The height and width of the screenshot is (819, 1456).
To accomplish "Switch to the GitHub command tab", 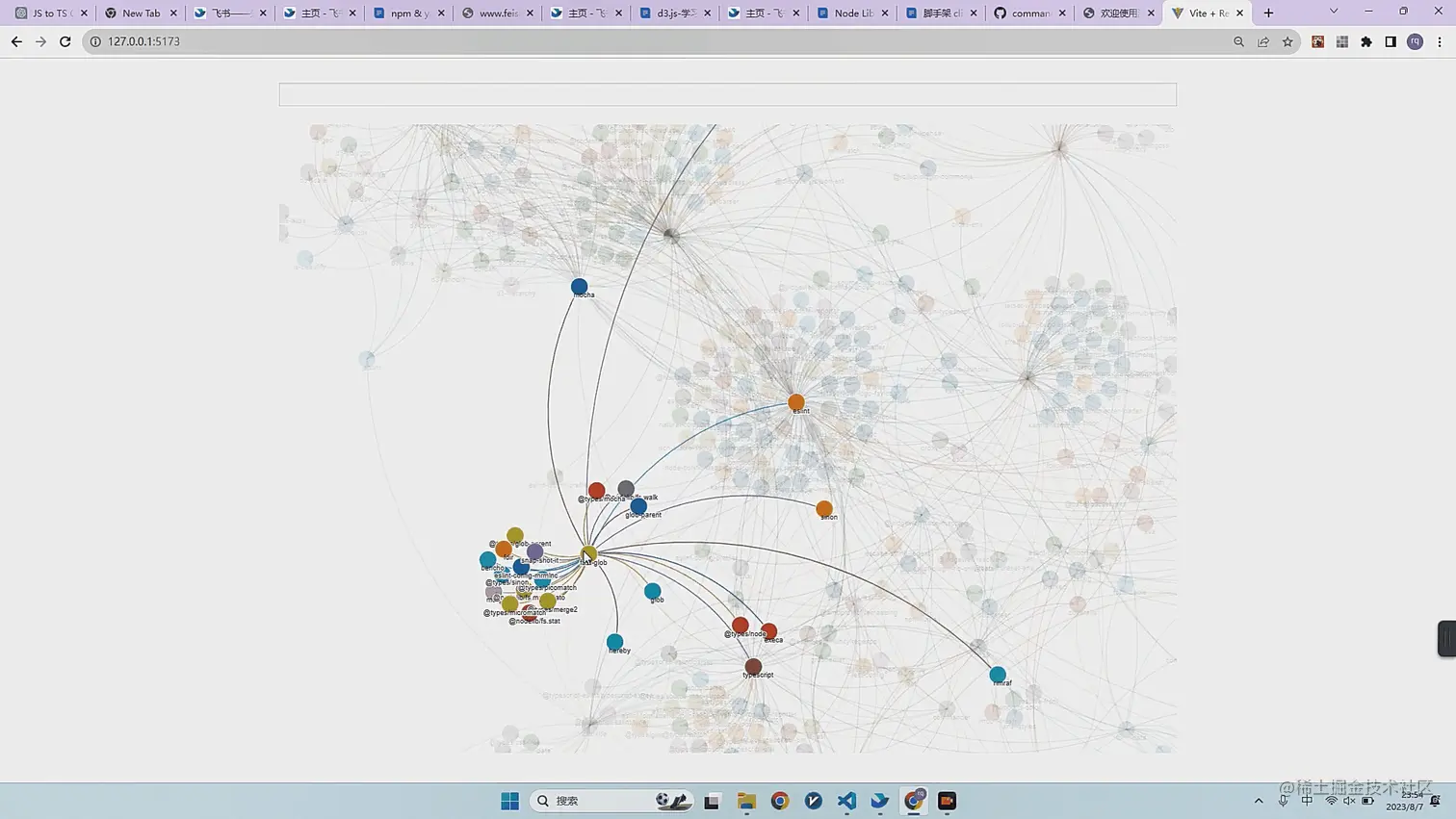I will [x=1030, y=13].
